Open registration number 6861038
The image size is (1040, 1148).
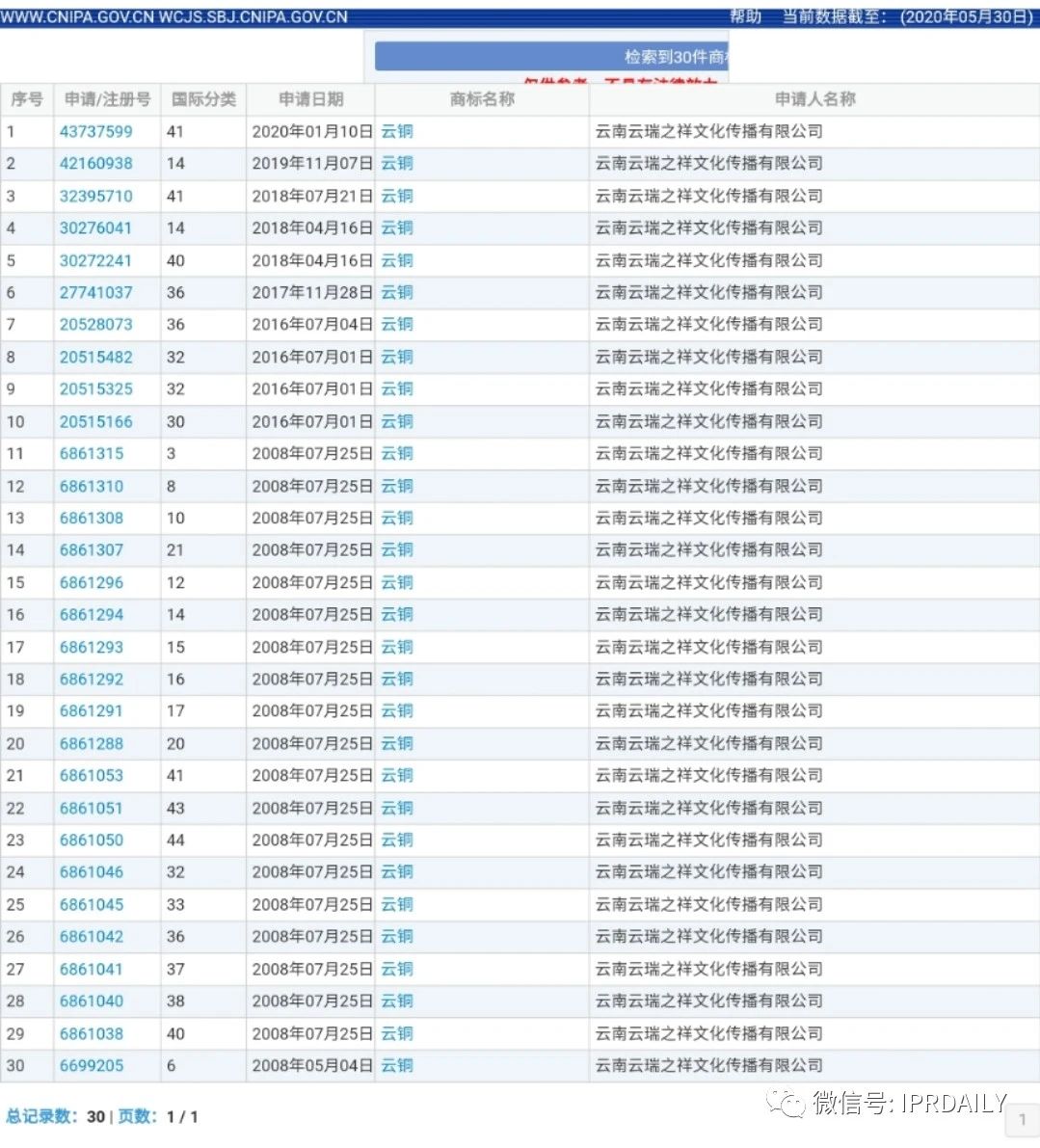coord(92,1034)
